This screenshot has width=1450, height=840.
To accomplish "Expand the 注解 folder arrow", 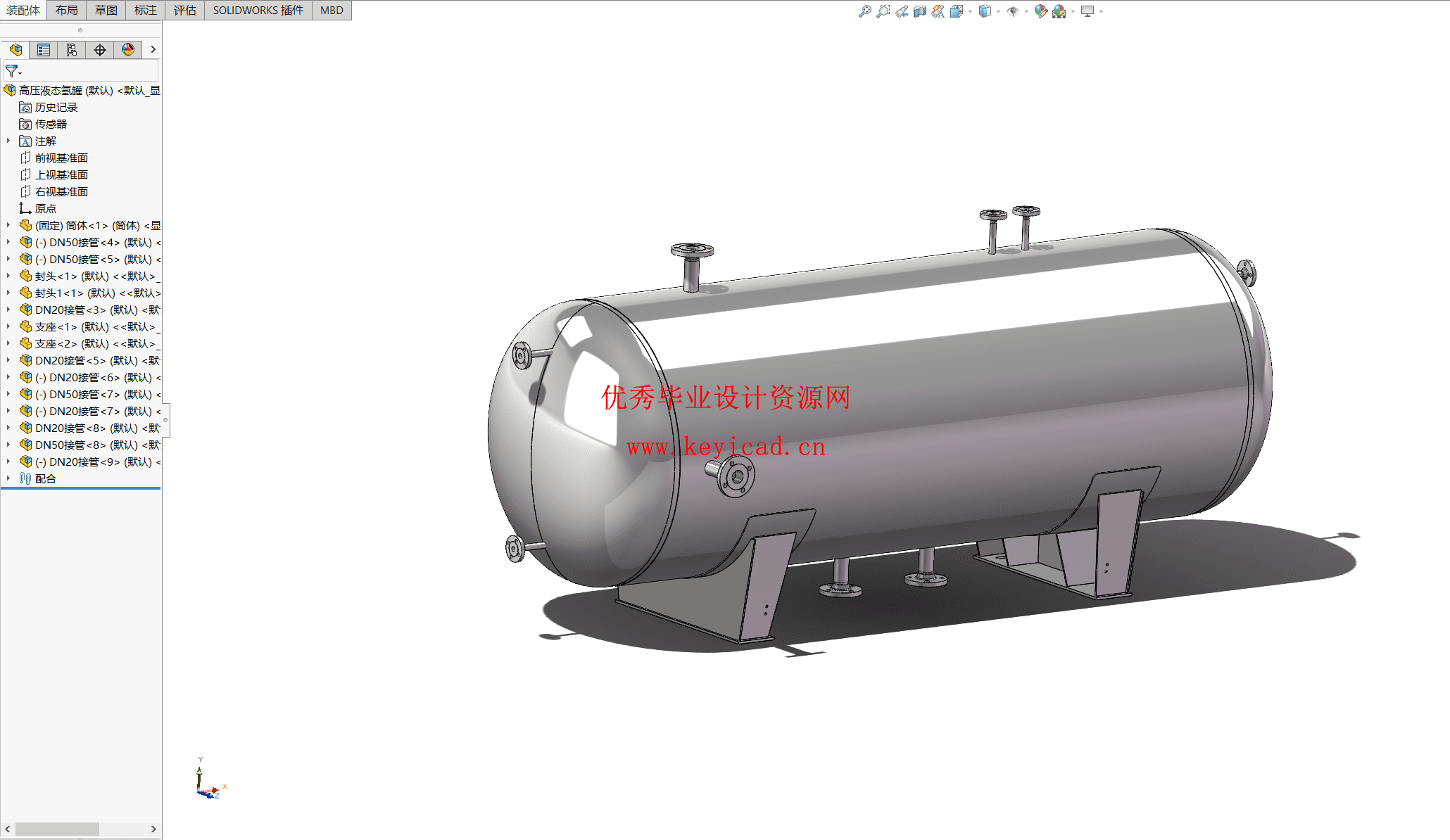I will [8, 141].
